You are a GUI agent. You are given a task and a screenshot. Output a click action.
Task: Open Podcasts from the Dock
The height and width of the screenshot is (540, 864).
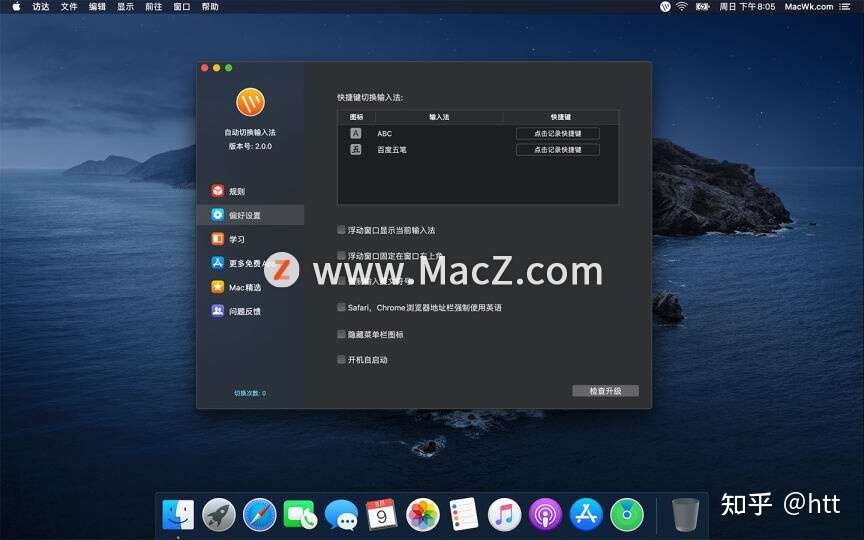click(x=545, y=515)
